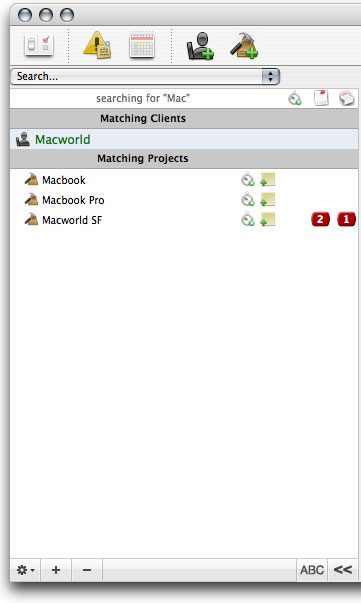Click pinned note icon in search header
Image resolution: width=361 pixels, height=603 pixels.
click(321, 98)
